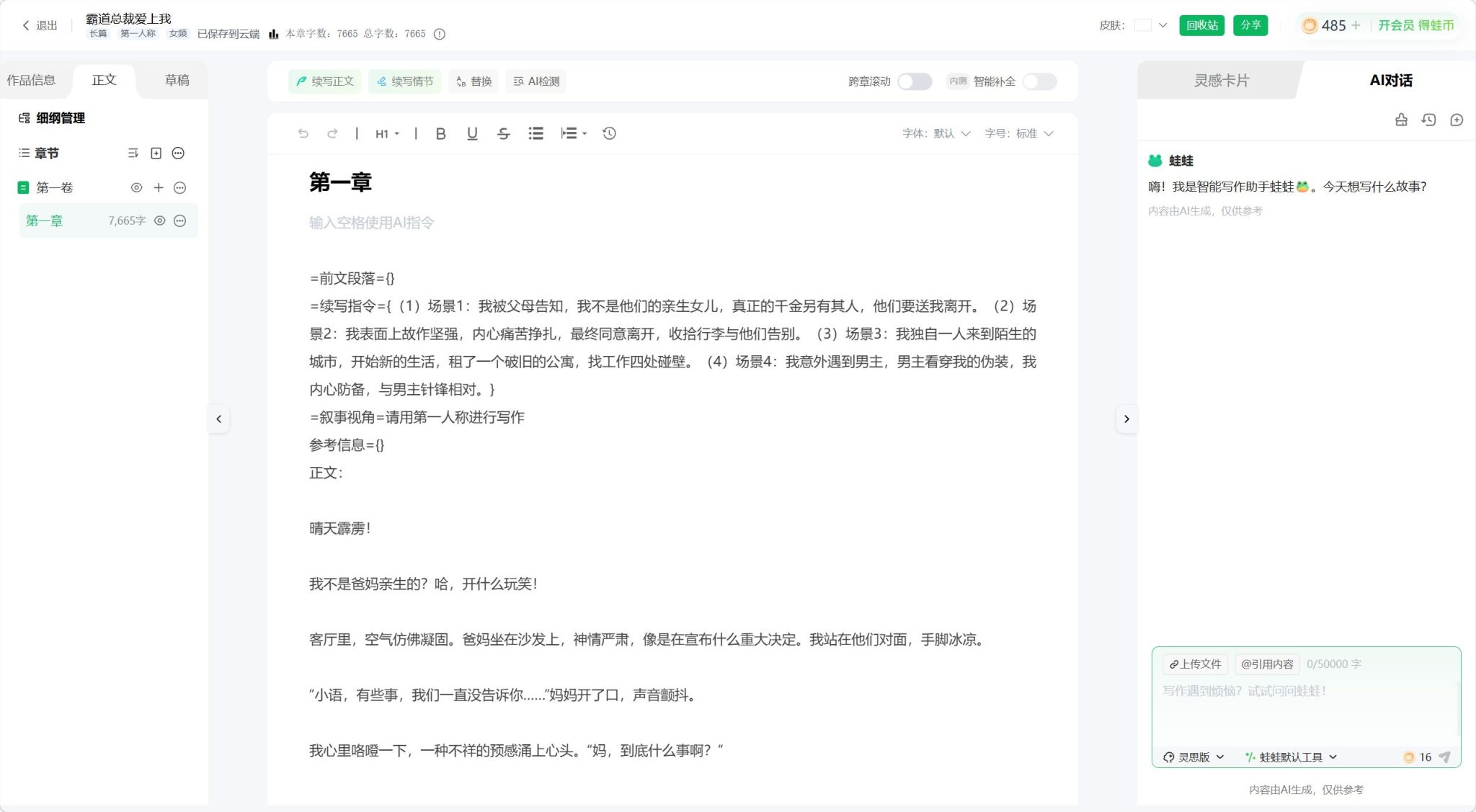Insert a bullet list
Screen dimensions: 1476x812
(535, 133)
